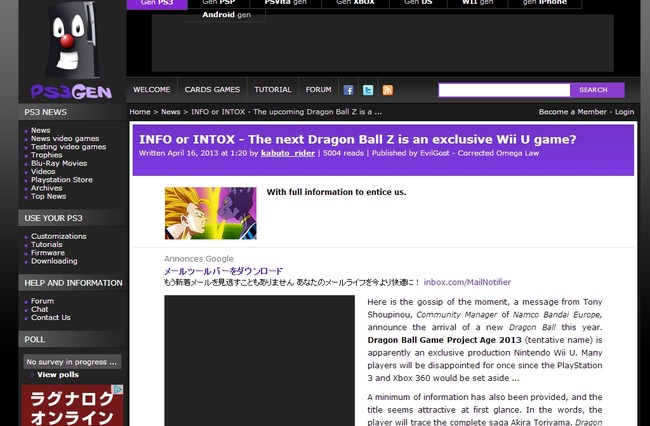Open the Firmware sidebar link
The image size is (650, 426).
[x=48, y=253]
